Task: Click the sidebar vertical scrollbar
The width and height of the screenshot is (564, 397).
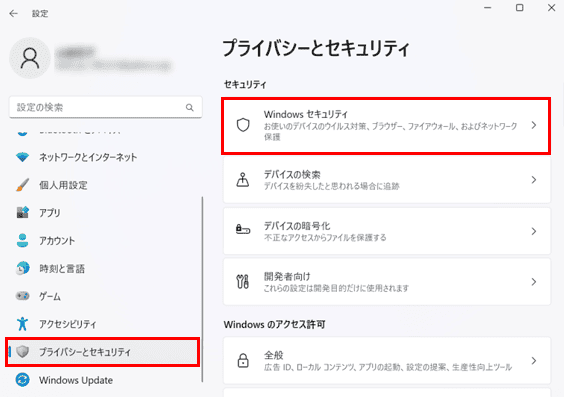Action: (x=202, y=289)
